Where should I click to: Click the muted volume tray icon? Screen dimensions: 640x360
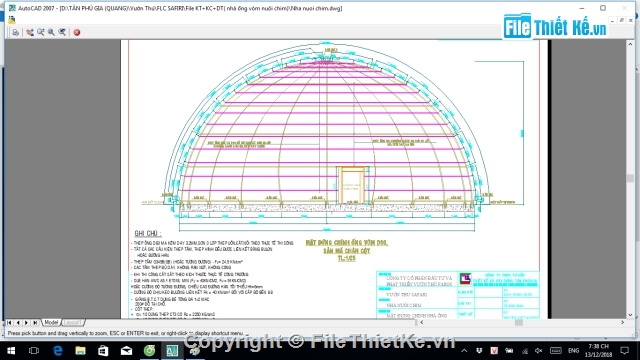[x=539, y=351]
